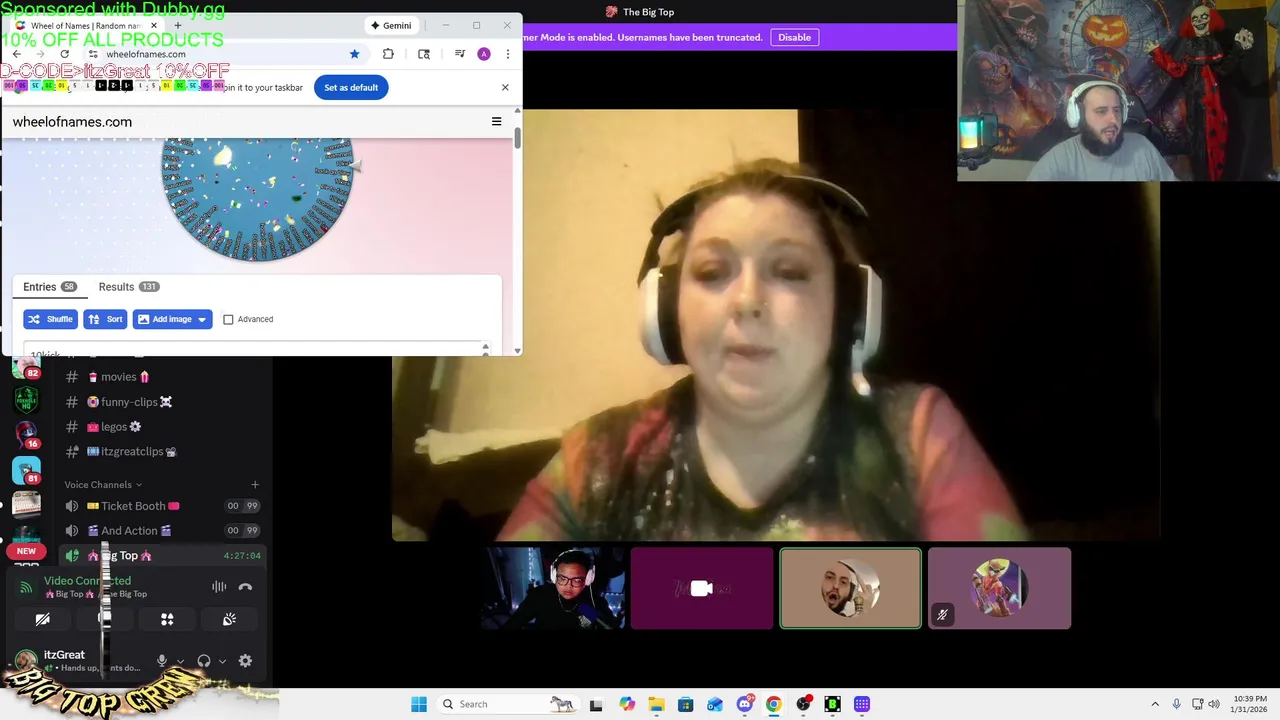Image resolution: width=1280 pixels, height=720 pixels.
Task: Open a new Chrome tab
Action: [x=177, y=25]
